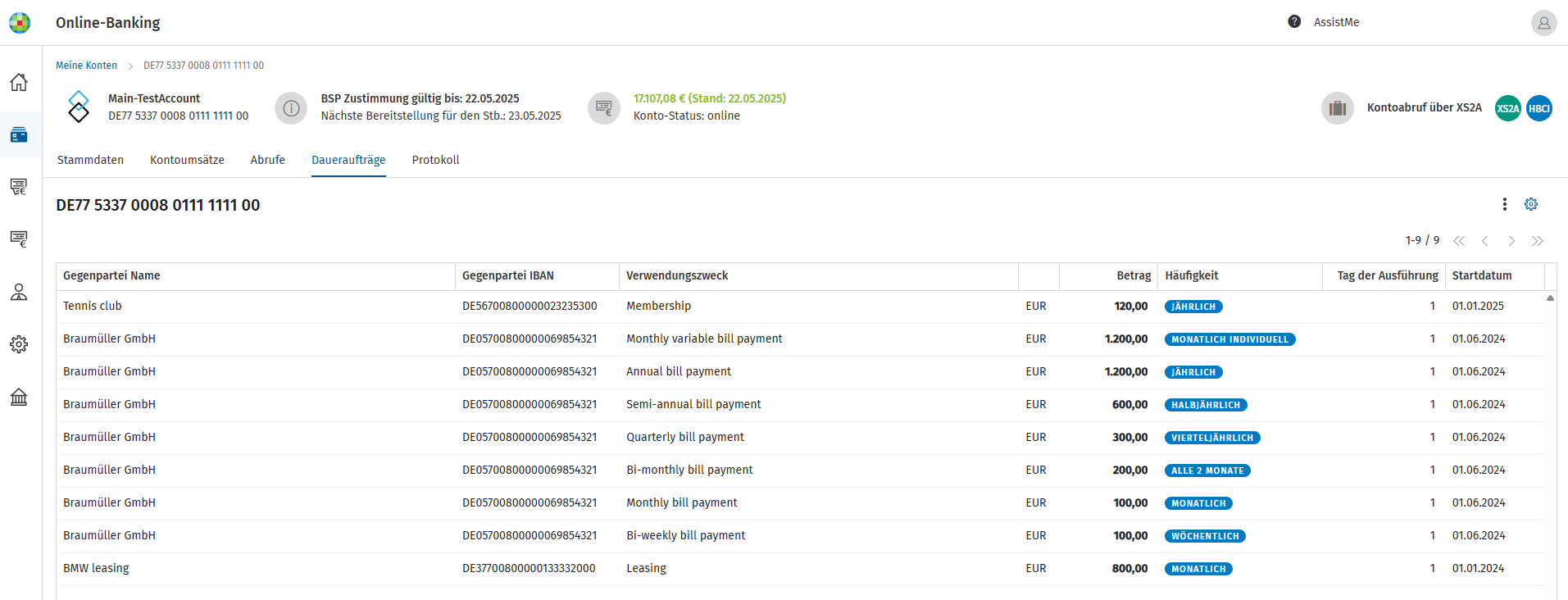Go to first page of results
This screenshot has width=1568, height=600.
click(1459, 241)
